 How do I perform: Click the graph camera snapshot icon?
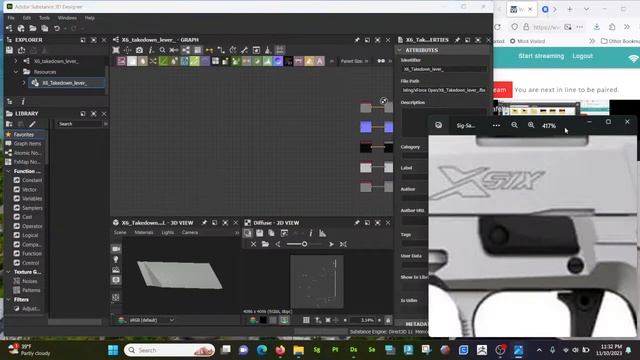pyautogui.click(x=139, y=50)
